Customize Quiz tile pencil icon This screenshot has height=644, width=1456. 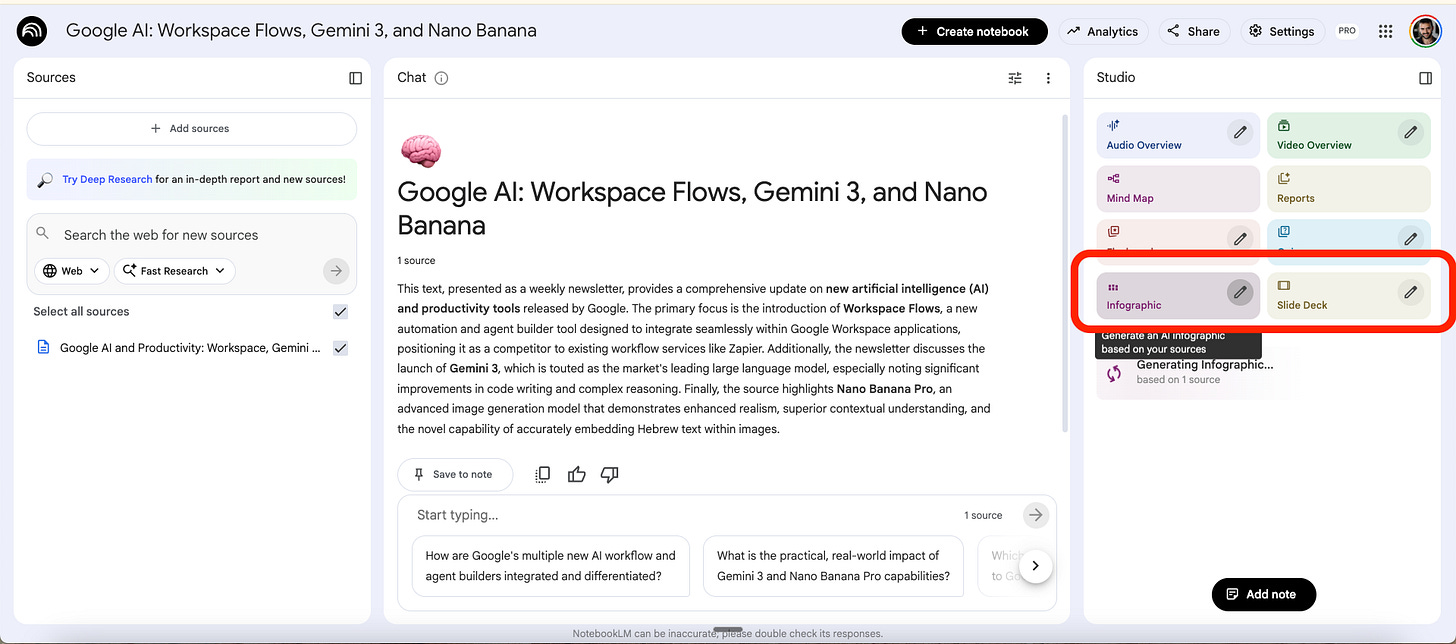click(1410, 239)
